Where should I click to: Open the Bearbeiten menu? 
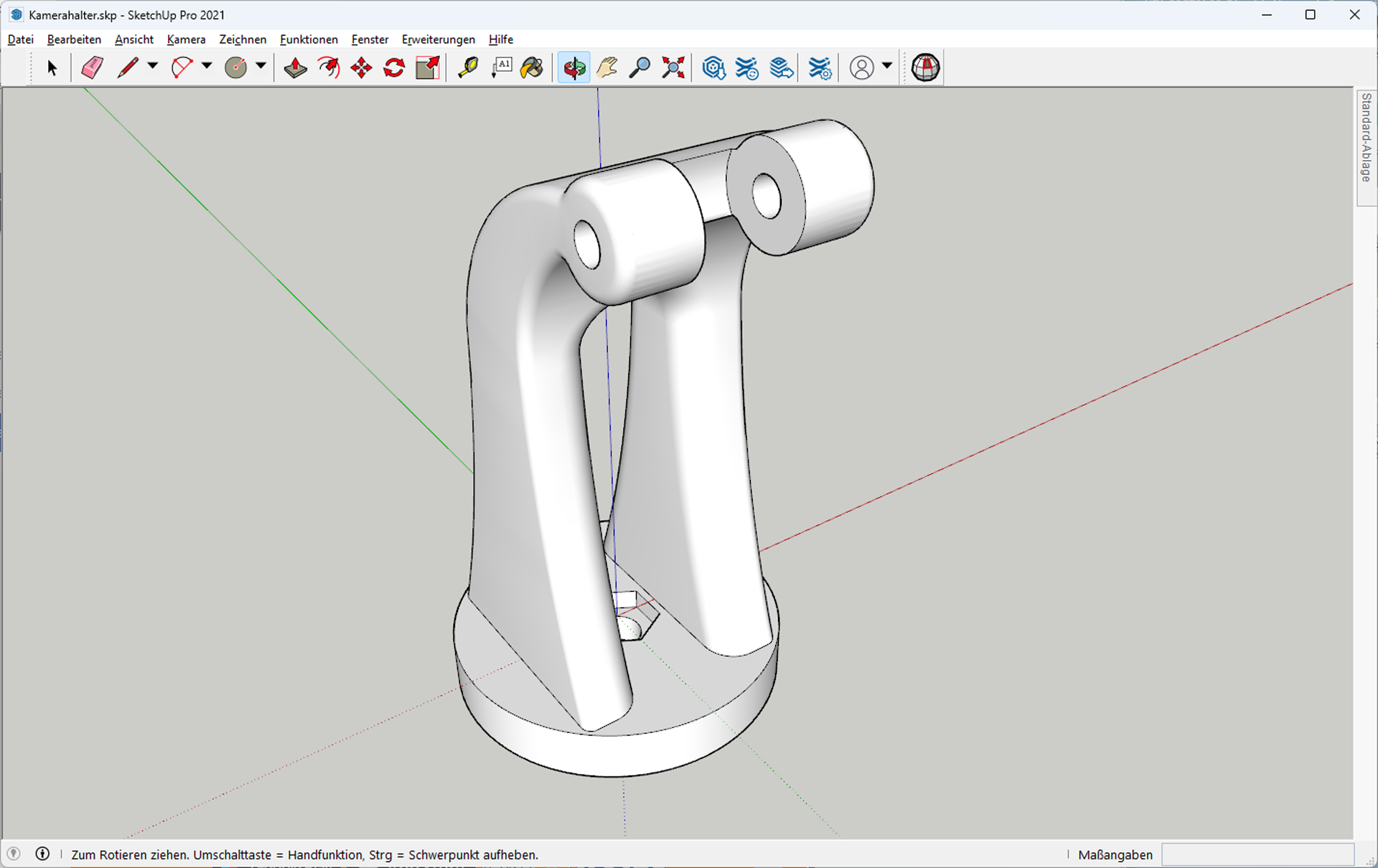pyautogui.click(x=74, y=39)
